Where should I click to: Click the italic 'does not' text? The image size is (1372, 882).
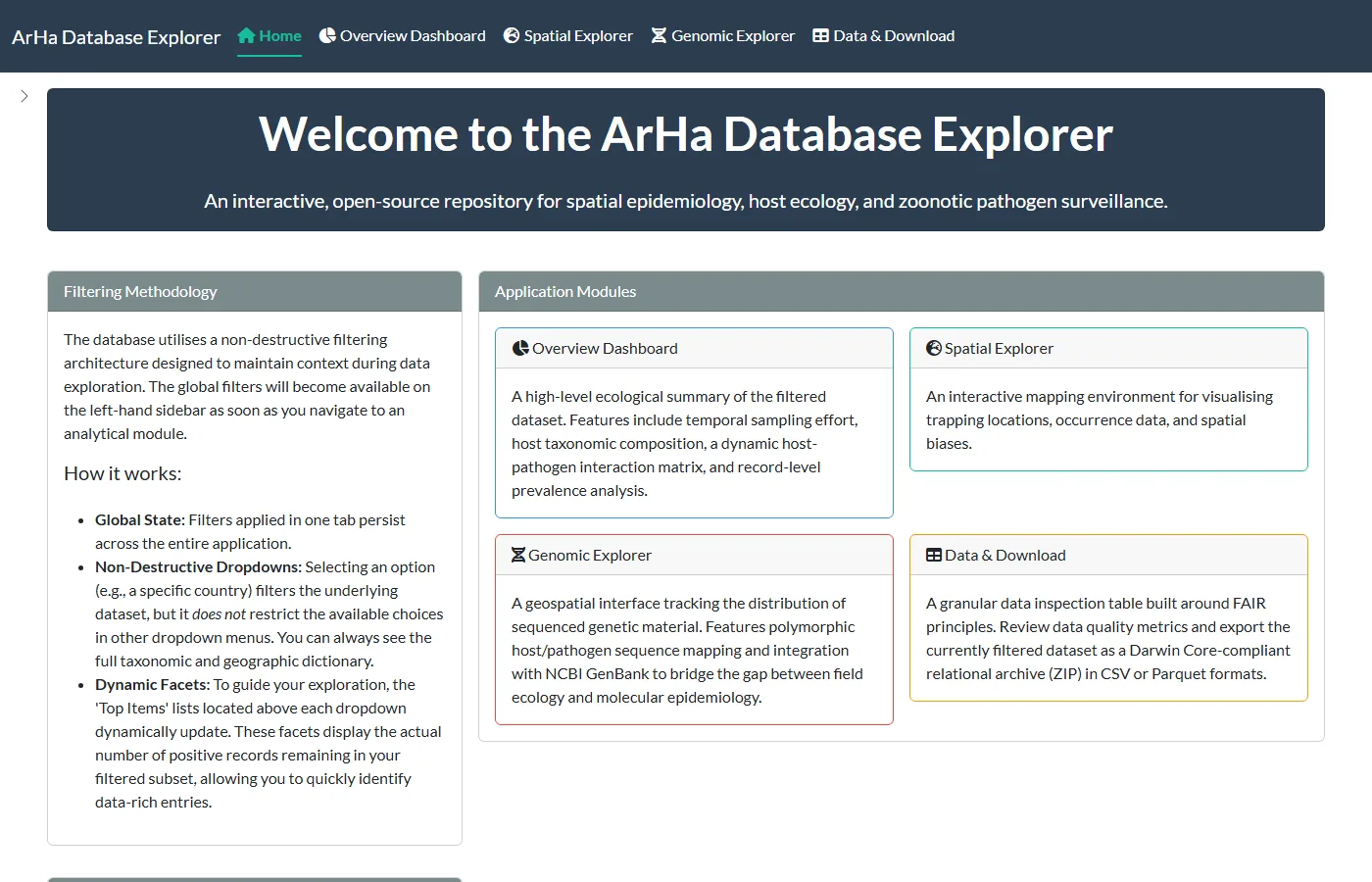220,613
